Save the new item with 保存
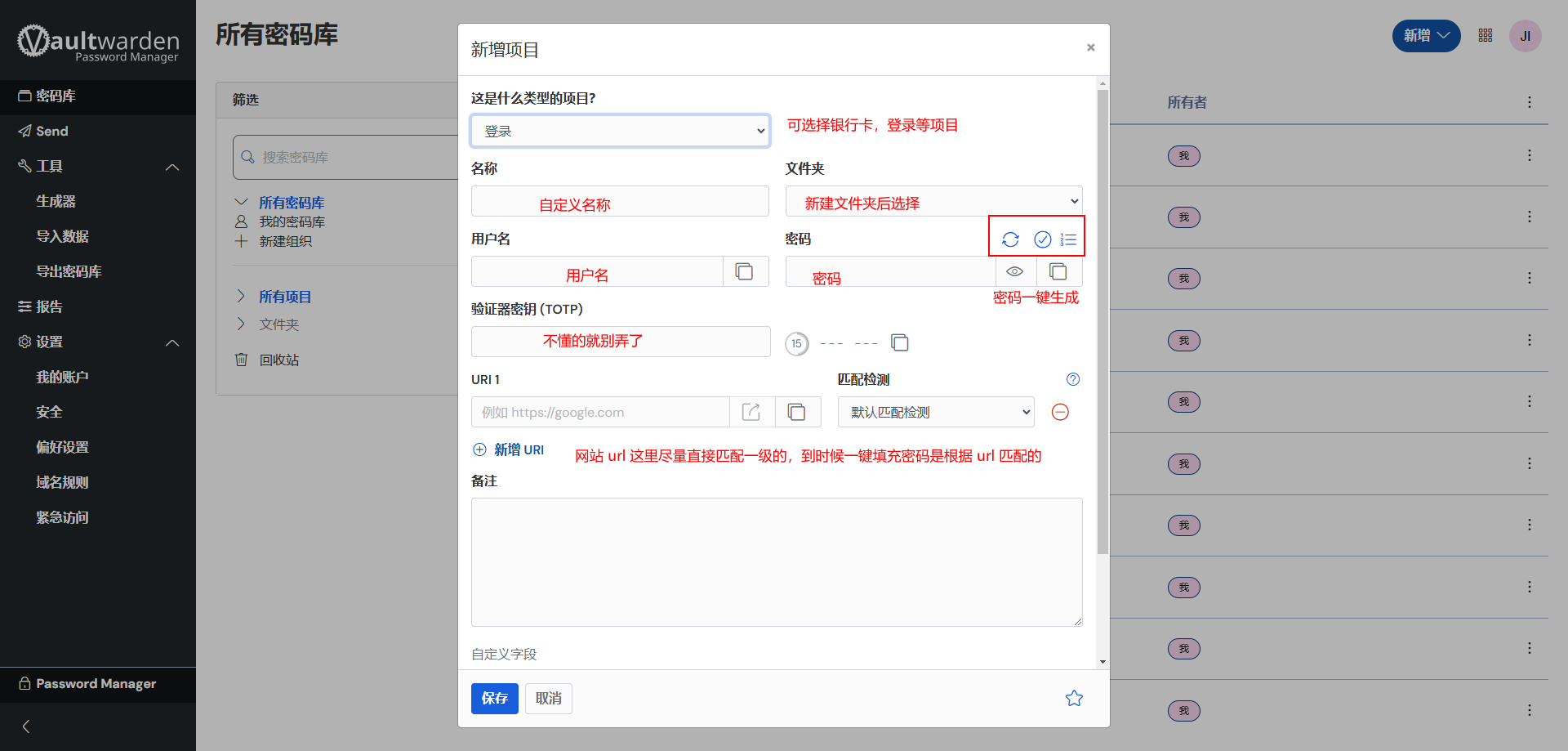The image size is (1568, 751). pyautogui.click(x=495, y=699)
